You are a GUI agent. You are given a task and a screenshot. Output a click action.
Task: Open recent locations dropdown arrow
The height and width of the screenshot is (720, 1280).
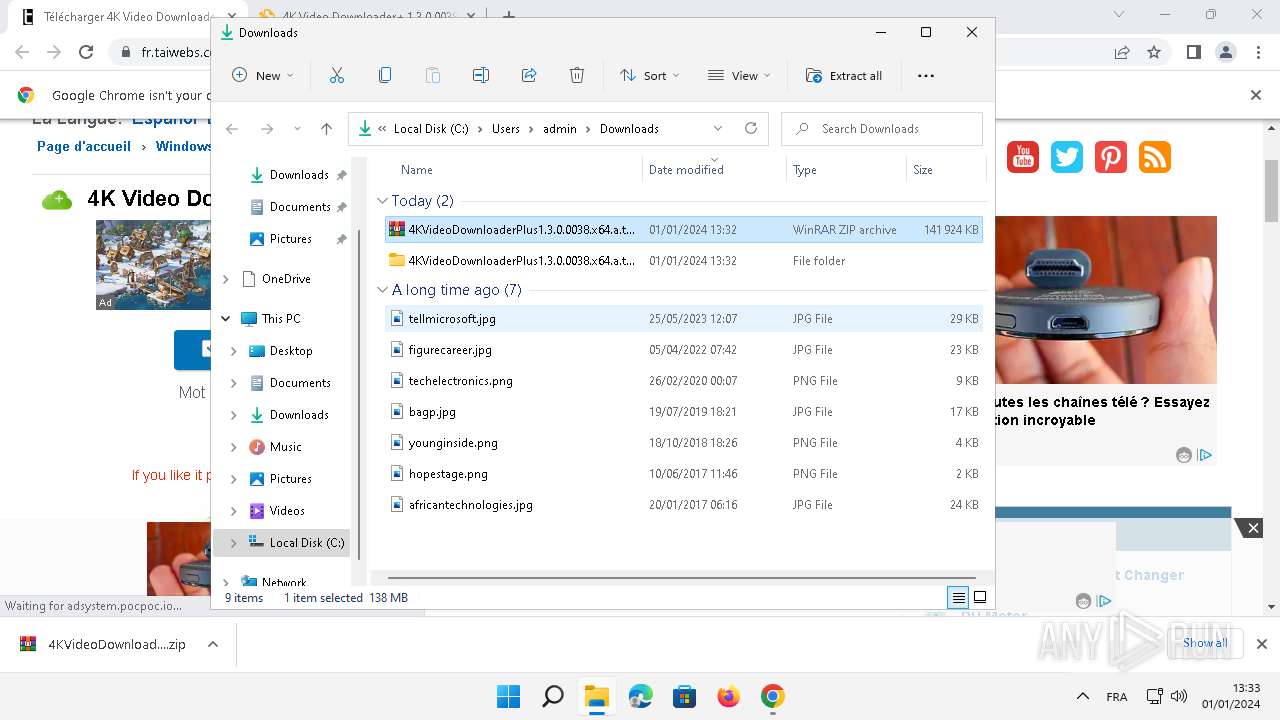pos(297,129)
